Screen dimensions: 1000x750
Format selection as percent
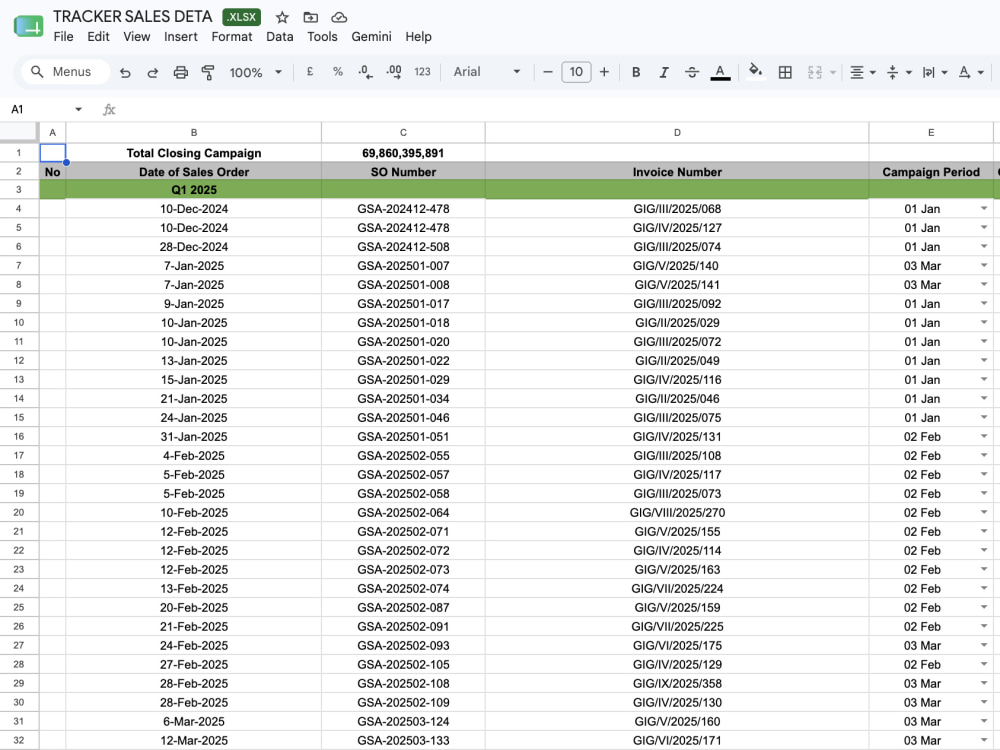(338, 72)
